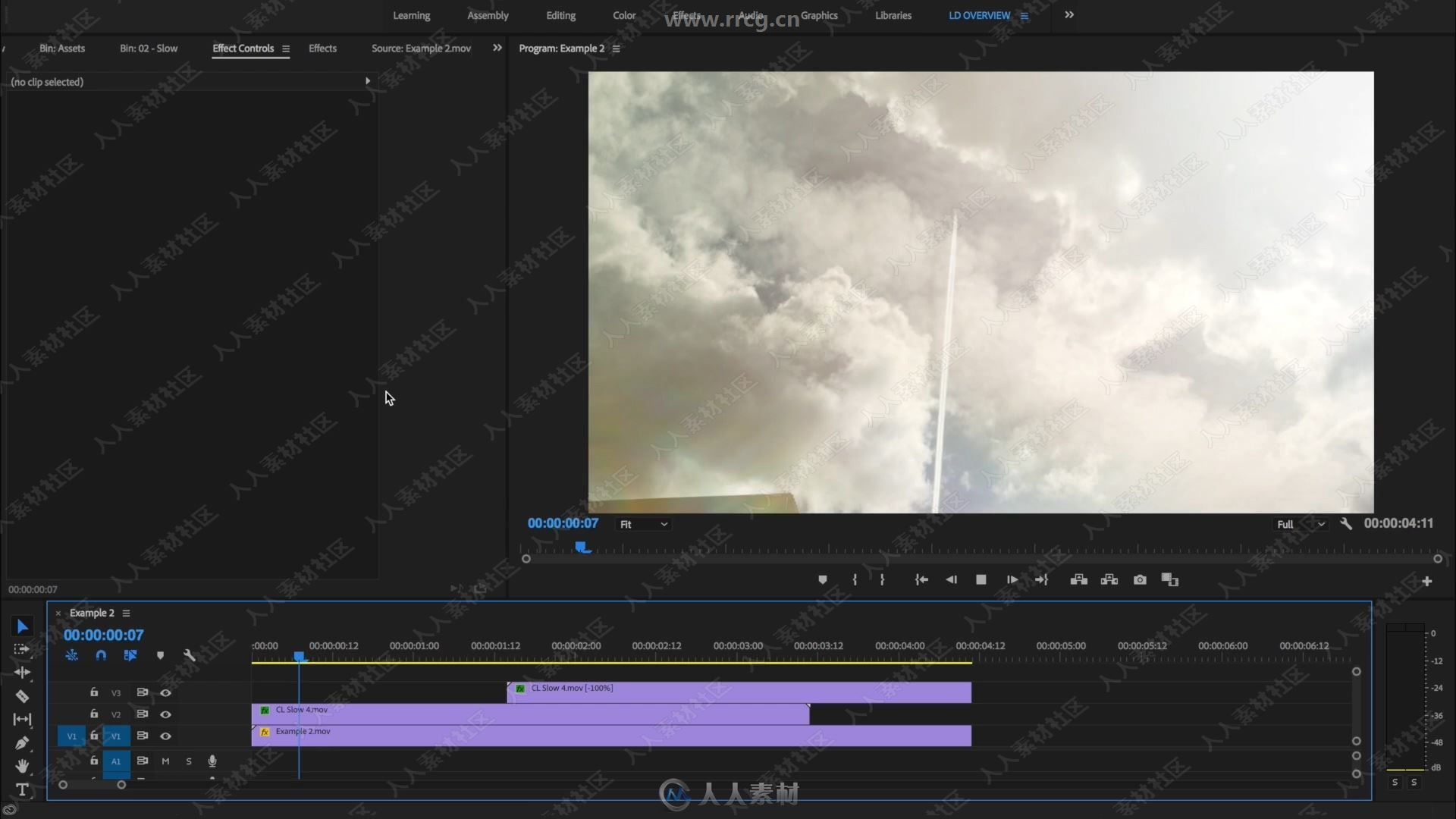The image size is (1456, 819).
Task: Show hidden panel tabs chevron
Action: [x=497, y=48]
